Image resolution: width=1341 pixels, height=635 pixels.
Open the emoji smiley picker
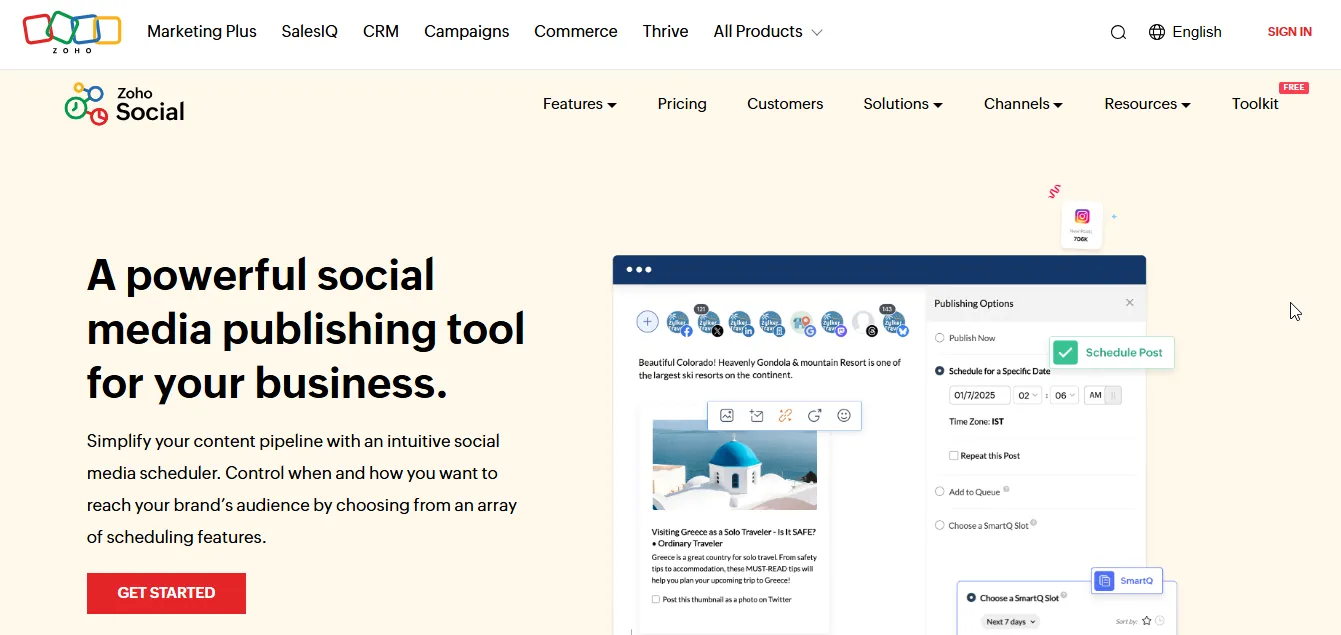pos(844,415)
